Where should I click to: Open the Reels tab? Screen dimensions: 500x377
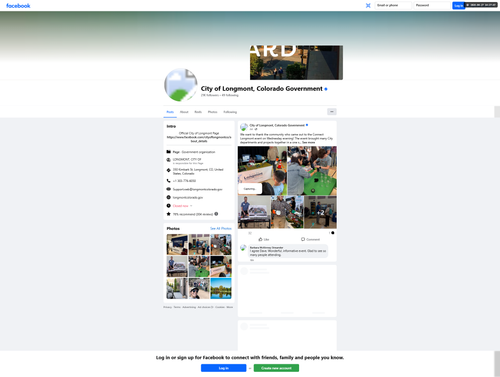pyautogui.click(x=198, y=112)
